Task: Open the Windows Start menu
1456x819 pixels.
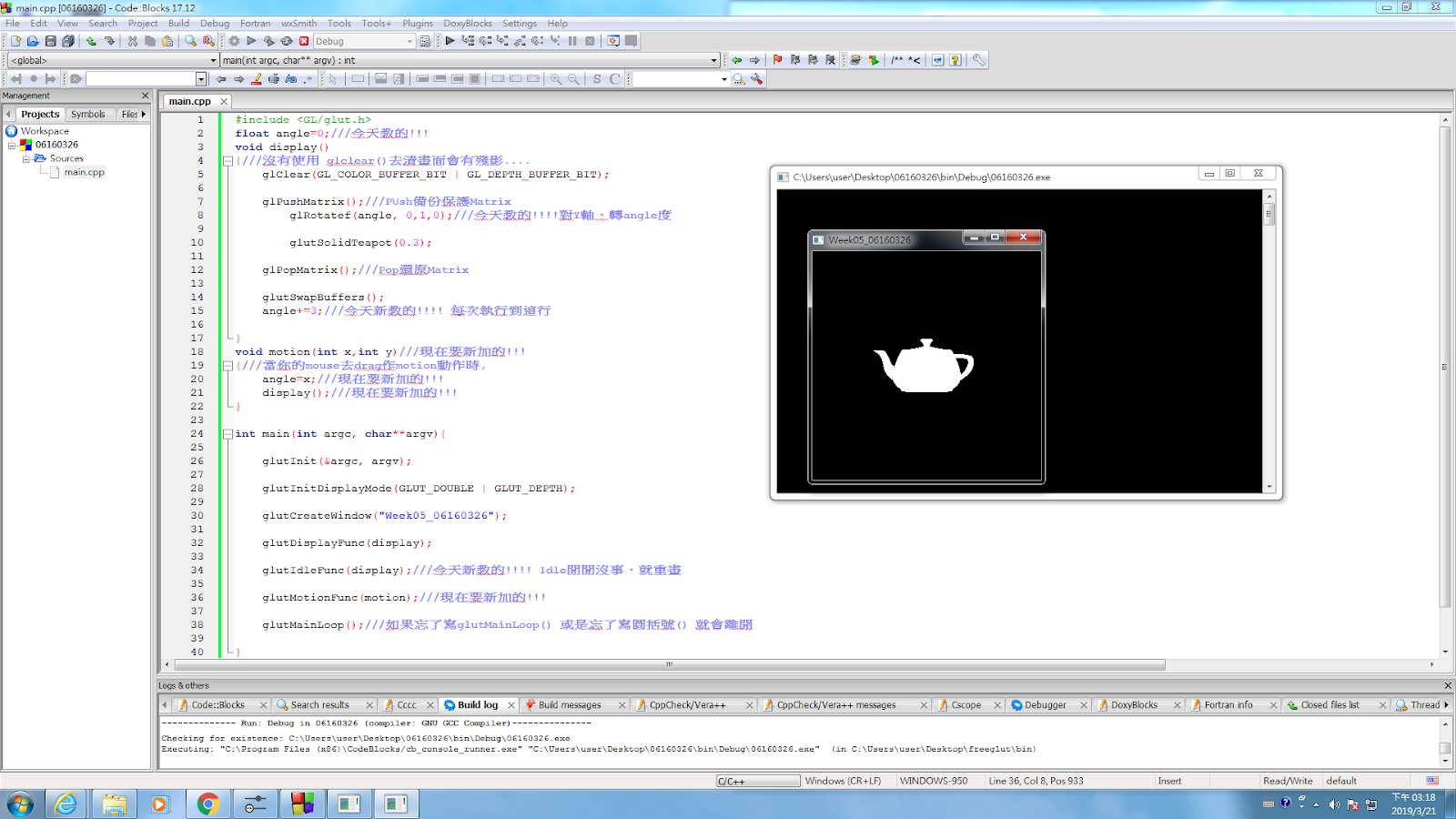Action: pos(20,804)
